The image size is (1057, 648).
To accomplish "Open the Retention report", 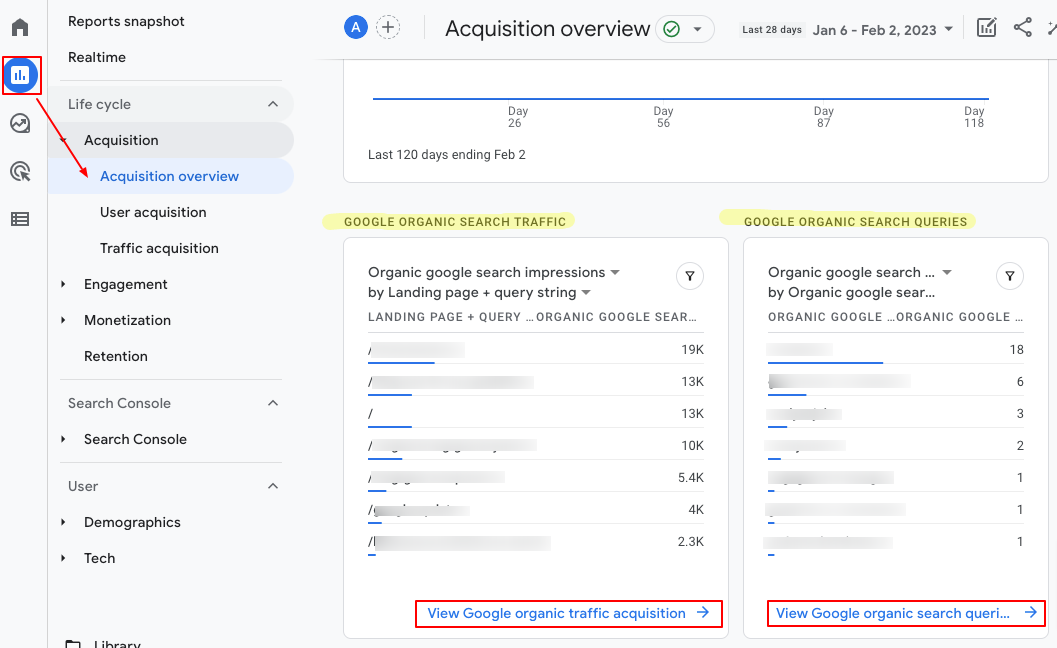I will (x=115, y=356).
